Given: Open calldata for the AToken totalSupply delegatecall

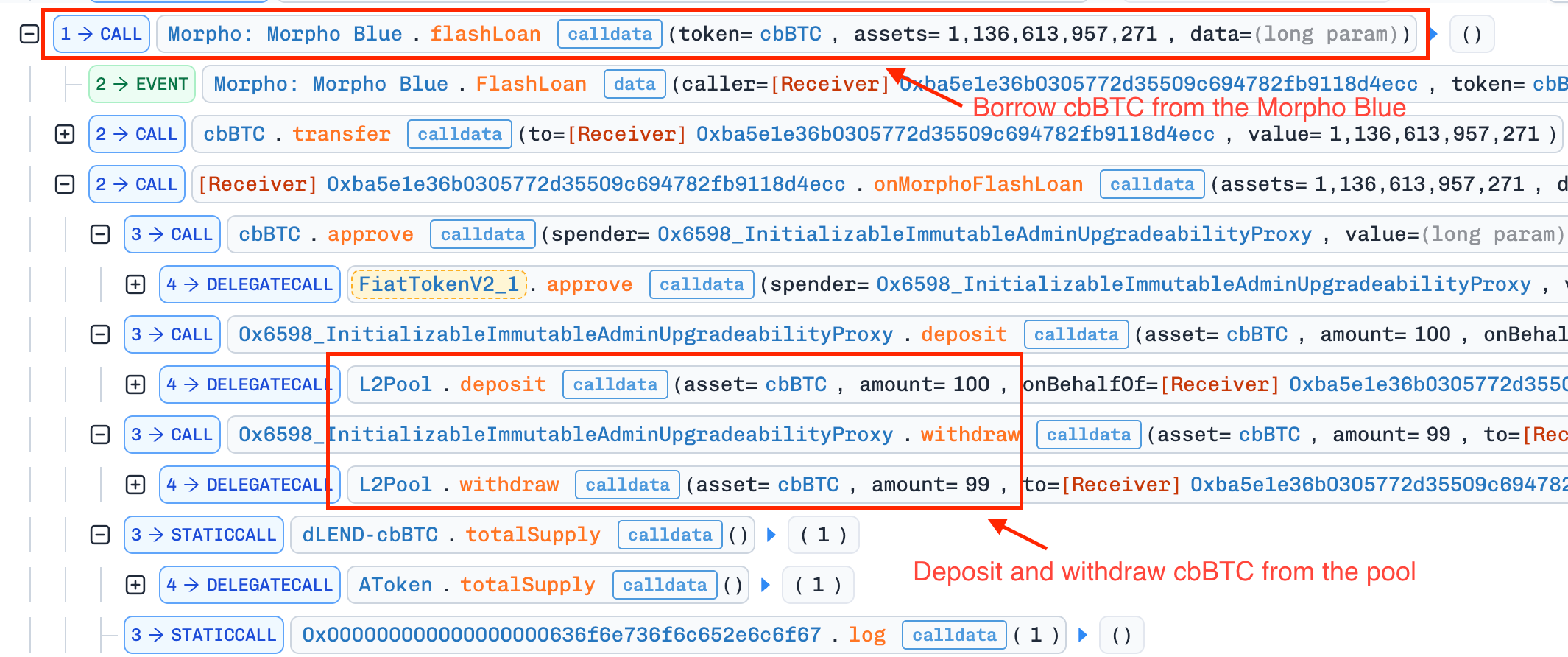Looking at the screenshot, I should pos(665,585).
